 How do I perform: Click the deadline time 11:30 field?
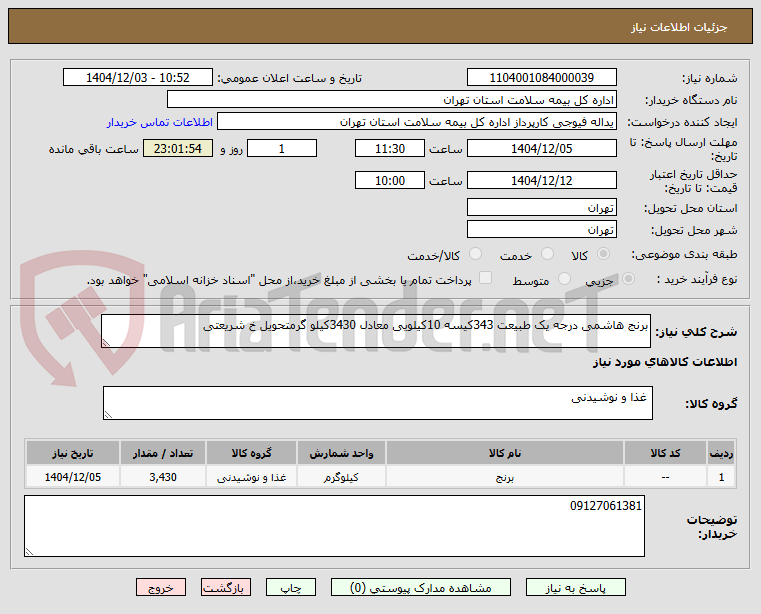(390, 148)
